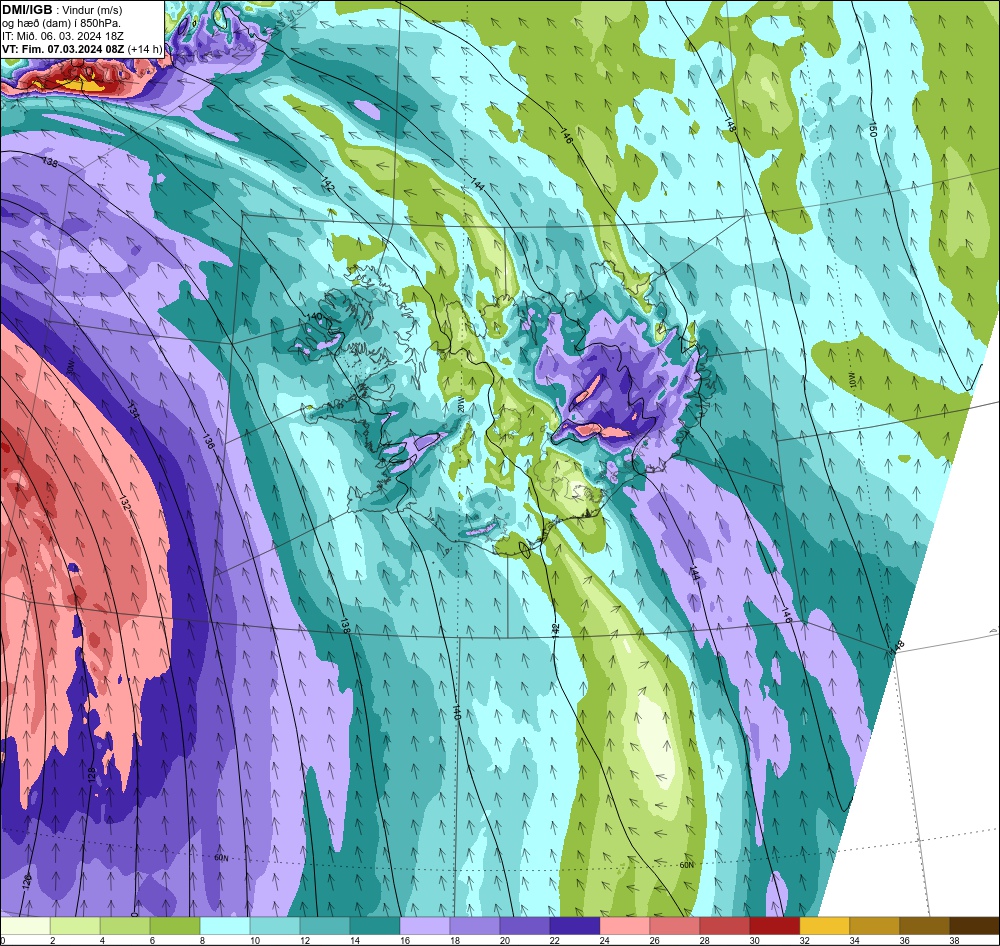Pick the palest cream legend swatch left of 2
Viewport: 1000px width, 946px height.
pos(25,926)
